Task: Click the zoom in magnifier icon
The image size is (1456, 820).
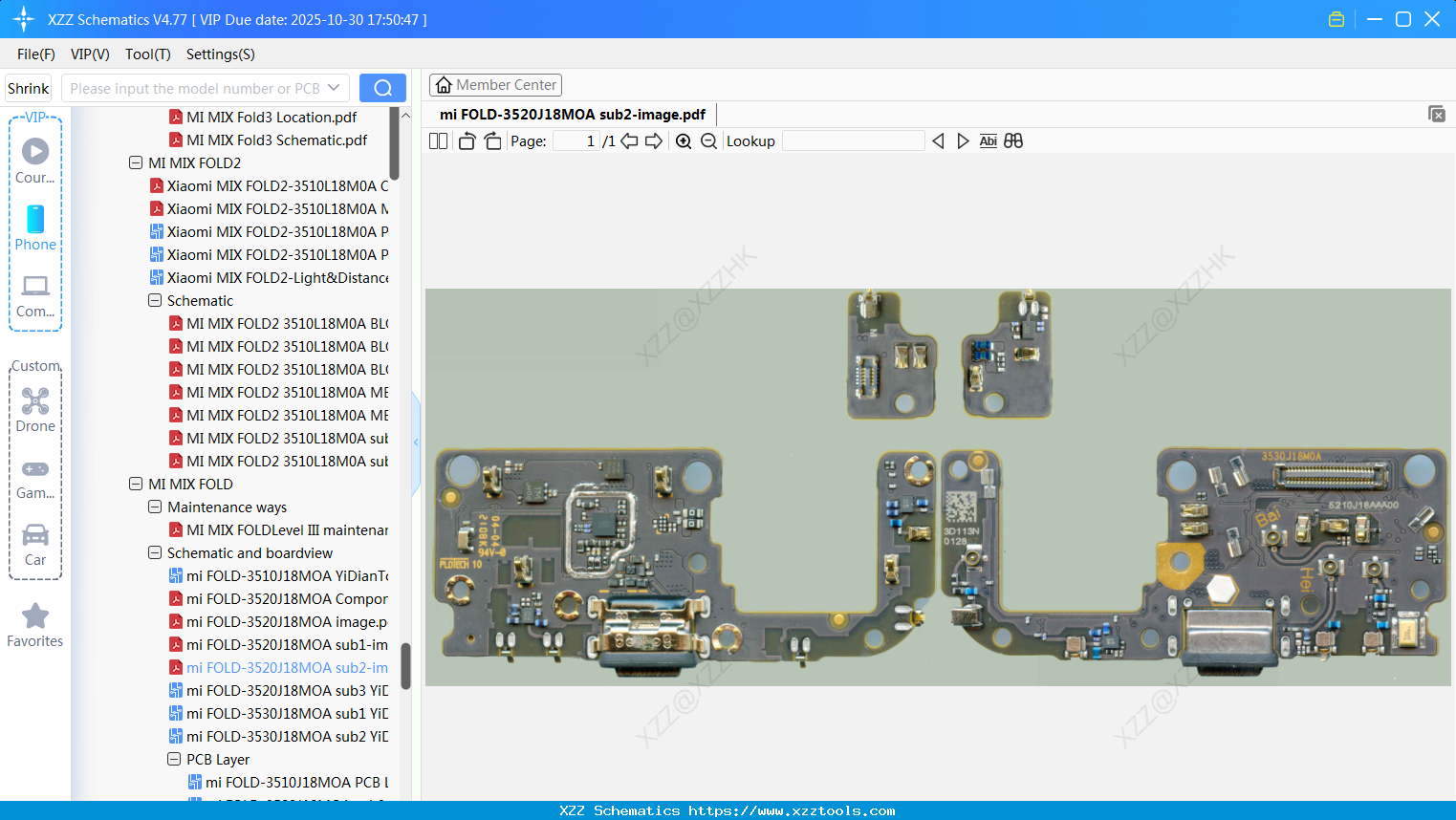Action: pos(684,141)
